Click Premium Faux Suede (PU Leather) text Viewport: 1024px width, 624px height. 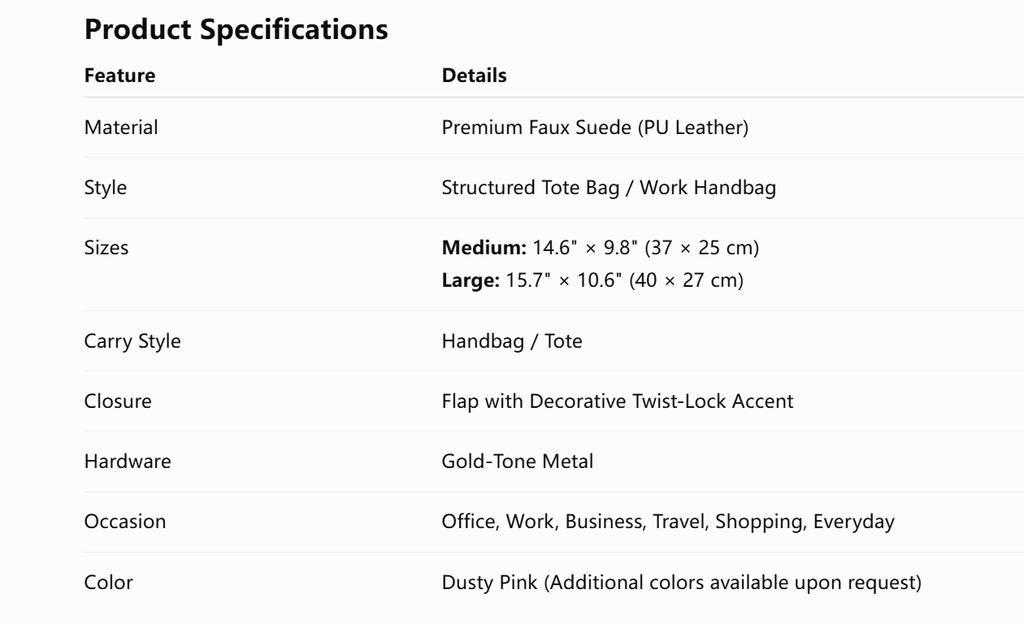[595, 127]
